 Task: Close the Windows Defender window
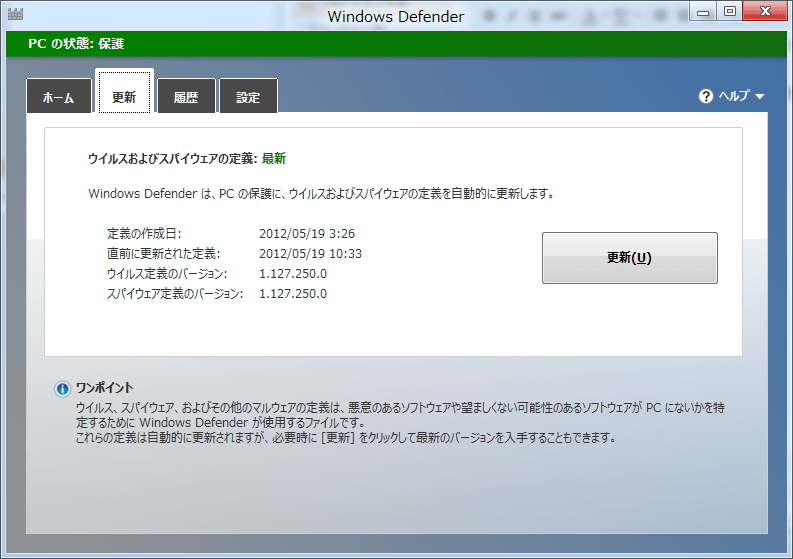pyautogui.click(x=765, y=11)
